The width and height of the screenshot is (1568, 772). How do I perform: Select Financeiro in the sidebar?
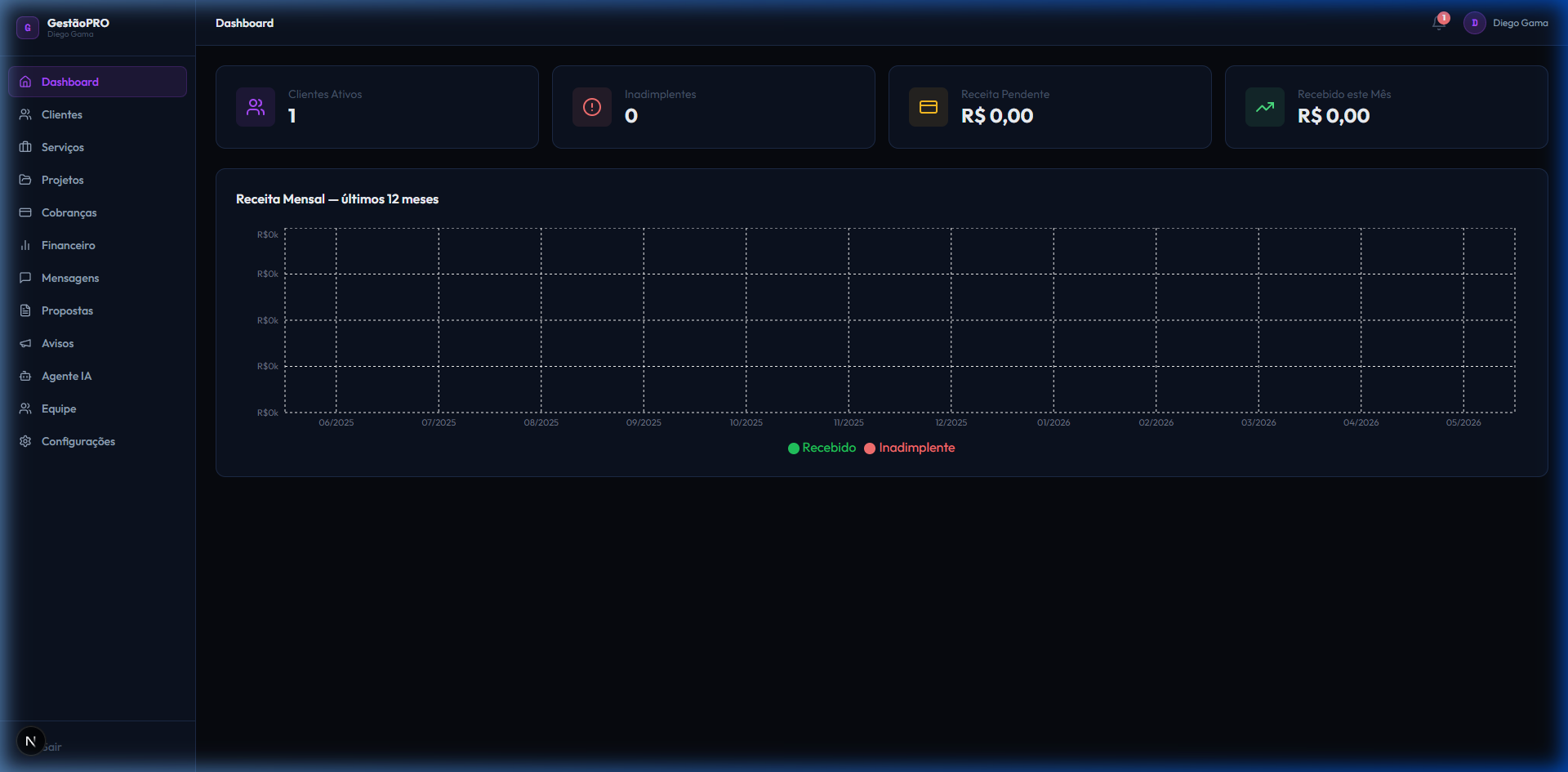coord(97,245)
